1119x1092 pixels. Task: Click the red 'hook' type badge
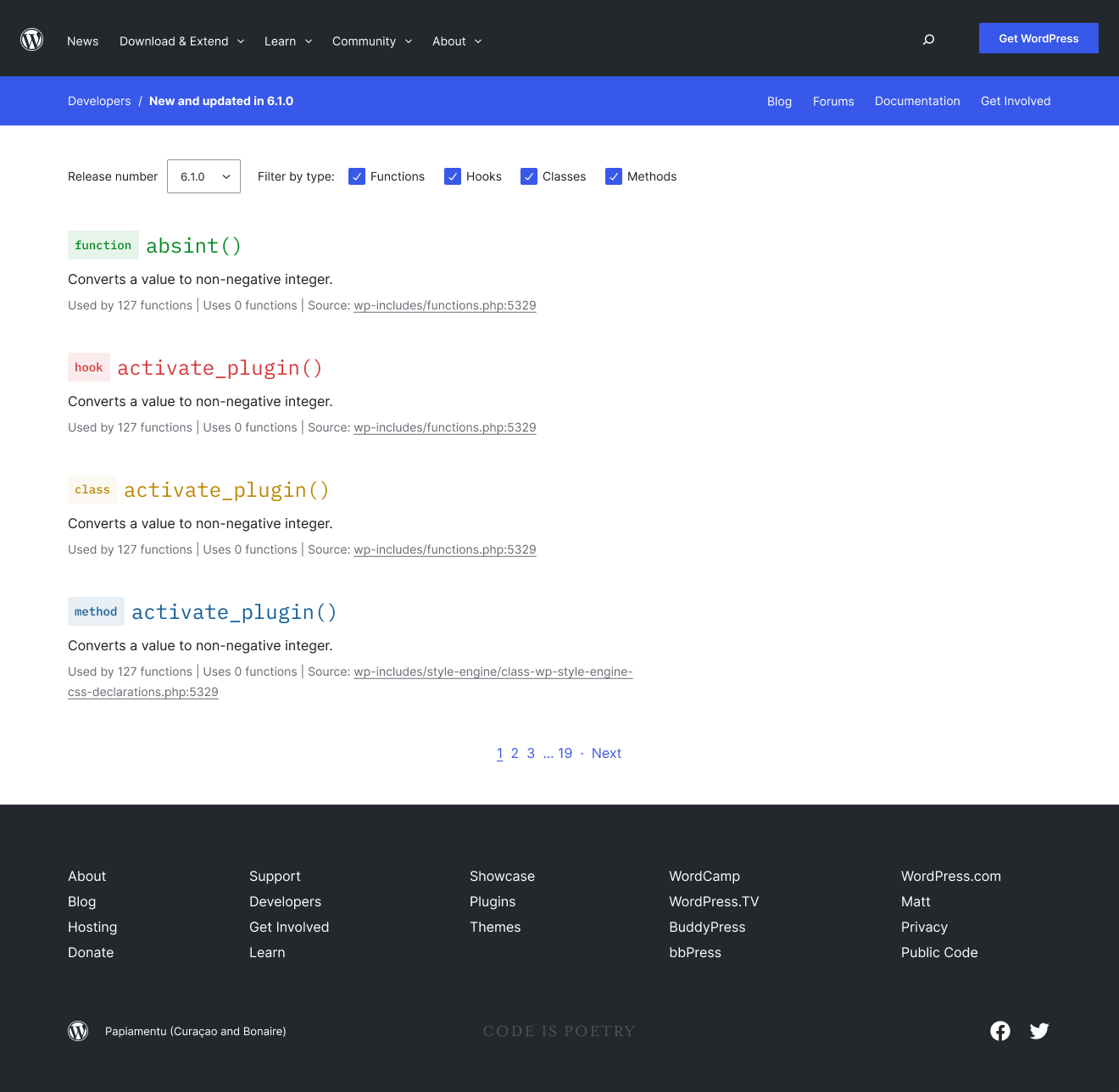pos(89,367)
